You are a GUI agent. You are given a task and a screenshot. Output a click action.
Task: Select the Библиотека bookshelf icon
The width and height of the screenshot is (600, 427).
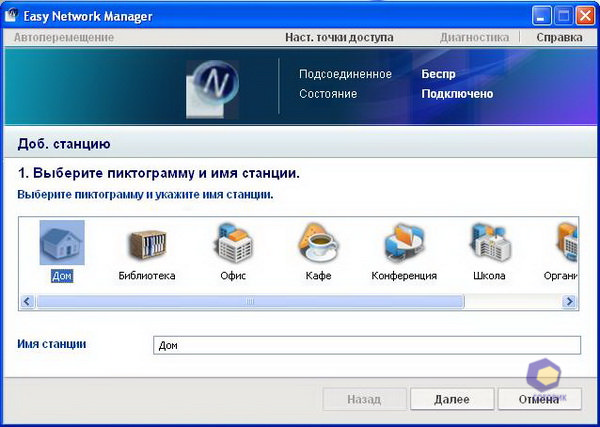[147, 244]
